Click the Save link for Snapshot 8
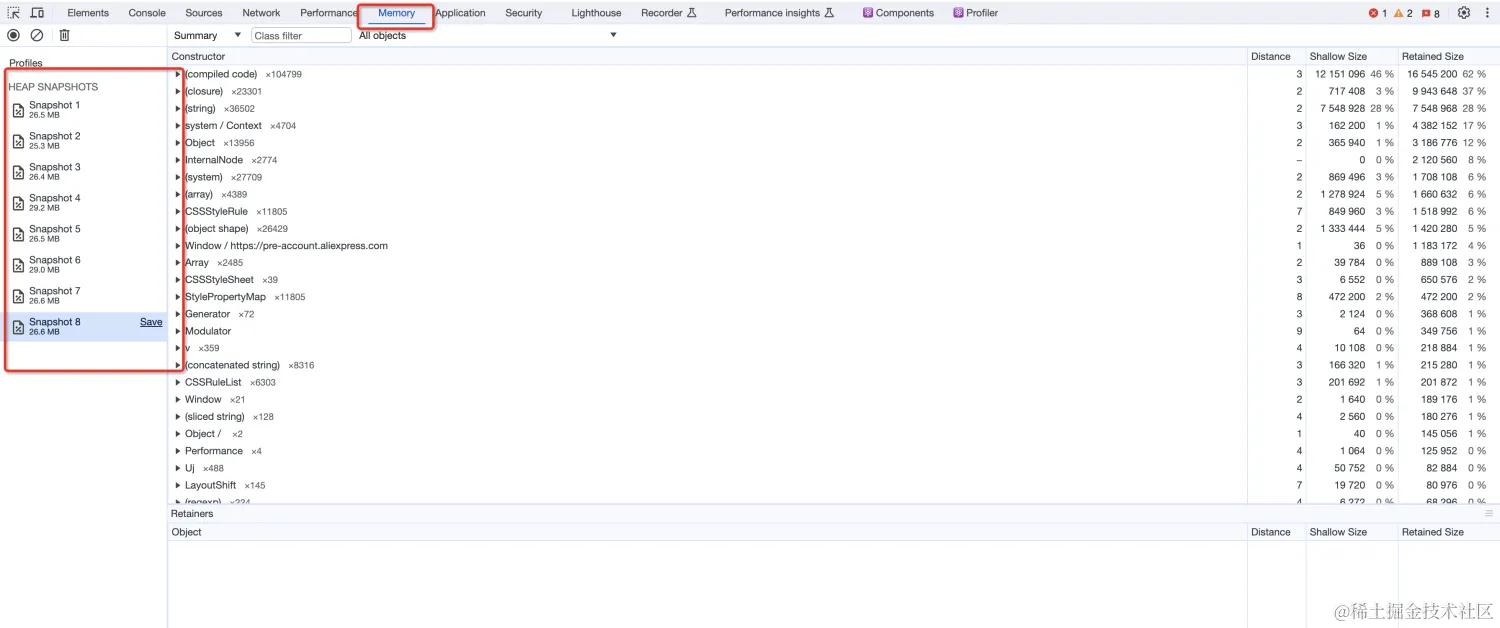Screen dimensions: 1500x628 [151, 322]
